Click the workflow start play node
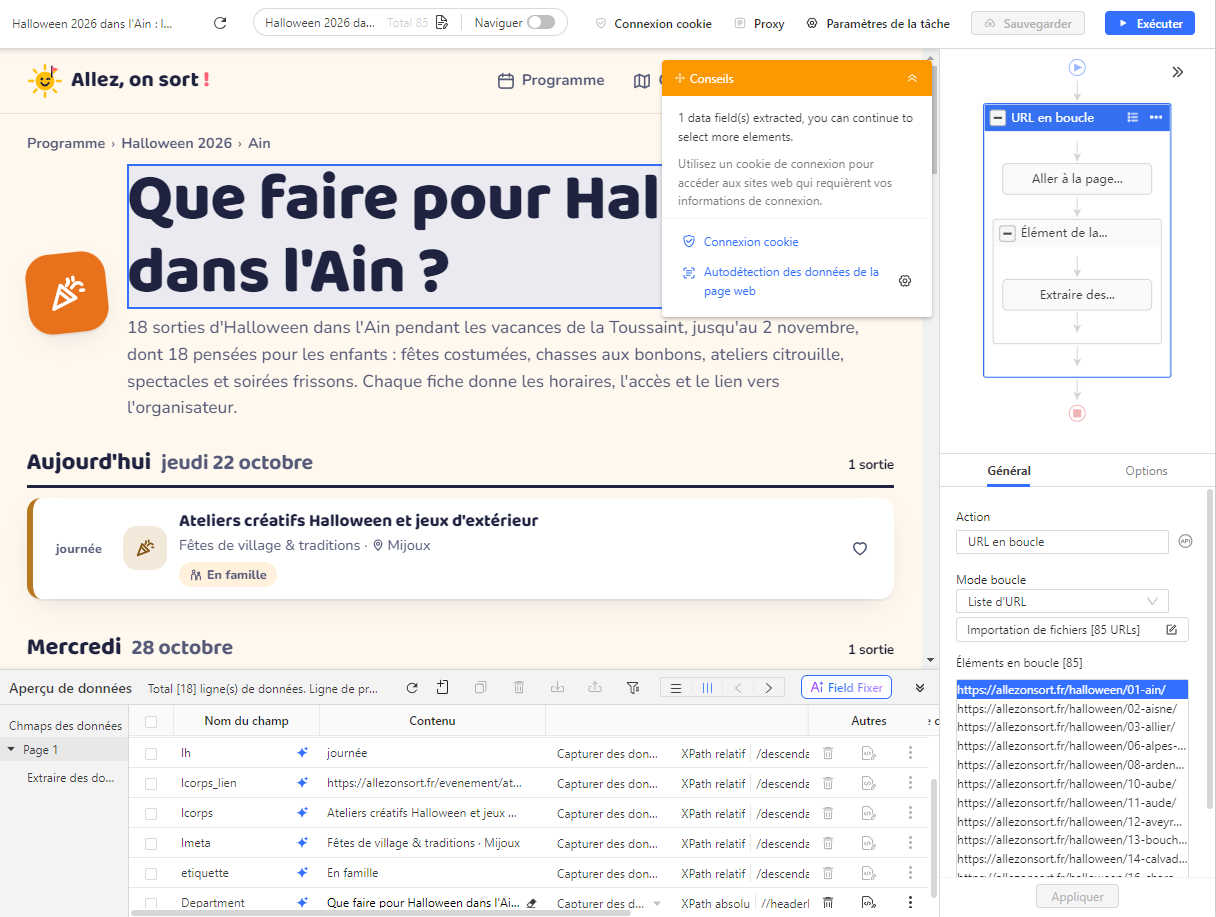The width and height of the screenshot is (1216, 917). coord(1077,68)
